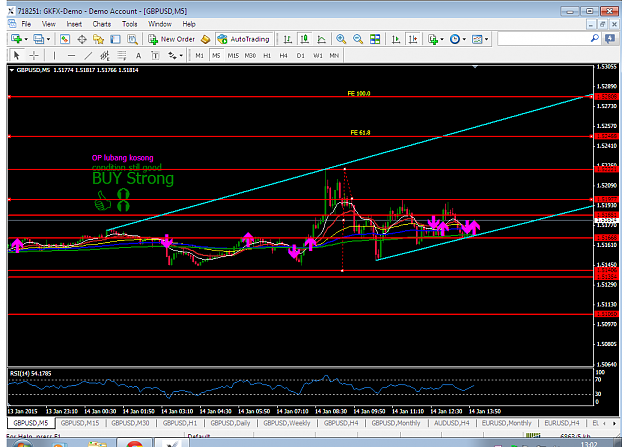Switch to the GBPUSD,Daily tab
Screen dimensions: 625x447
pos(230,423)
